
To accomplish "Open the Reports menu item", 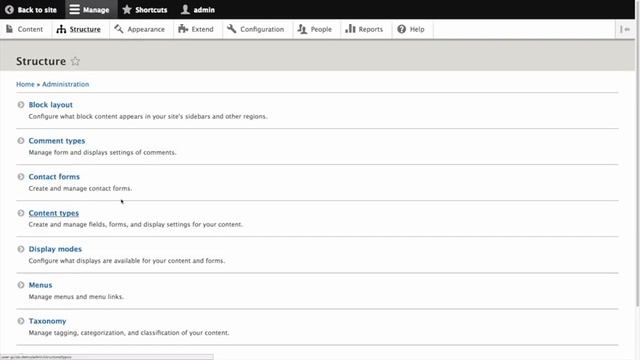I will pos(365,29).
